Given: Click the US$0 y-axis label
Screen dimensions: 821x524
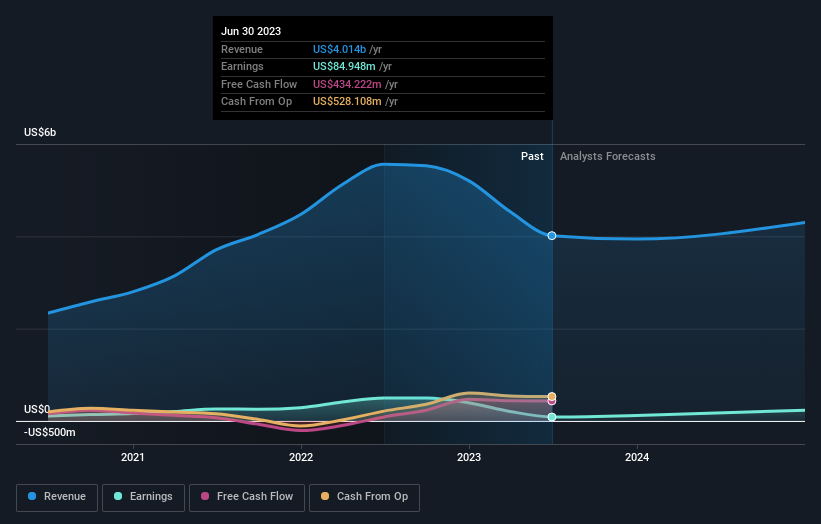Looking at the screenshot, I should [37, 409].
